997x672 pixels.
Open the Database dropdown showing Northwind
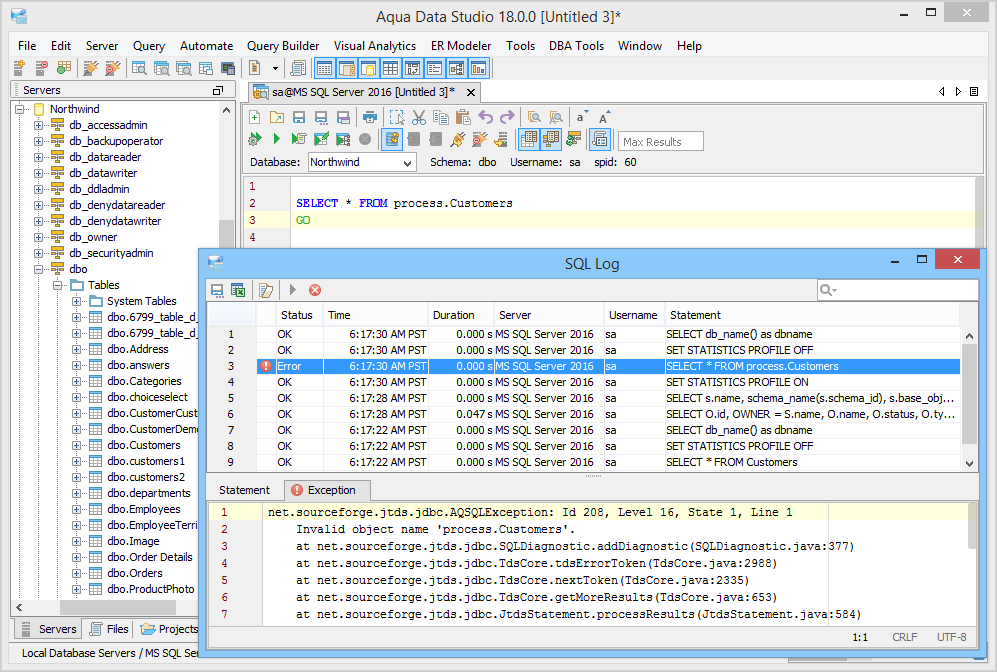[361, 162]
